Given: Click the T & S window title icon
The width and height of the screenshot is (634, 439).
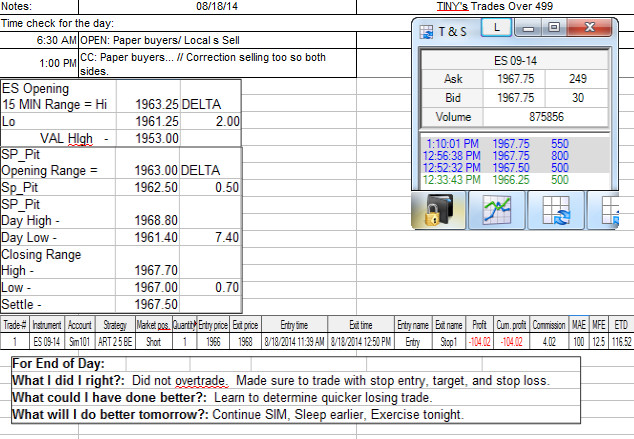Looking at the screenshot, I should click(x=426, y=32).
